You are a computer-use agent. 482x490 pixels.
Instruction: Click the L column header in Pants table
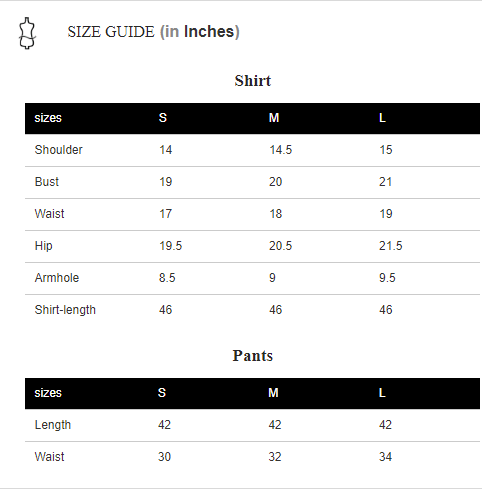[382, 393]
